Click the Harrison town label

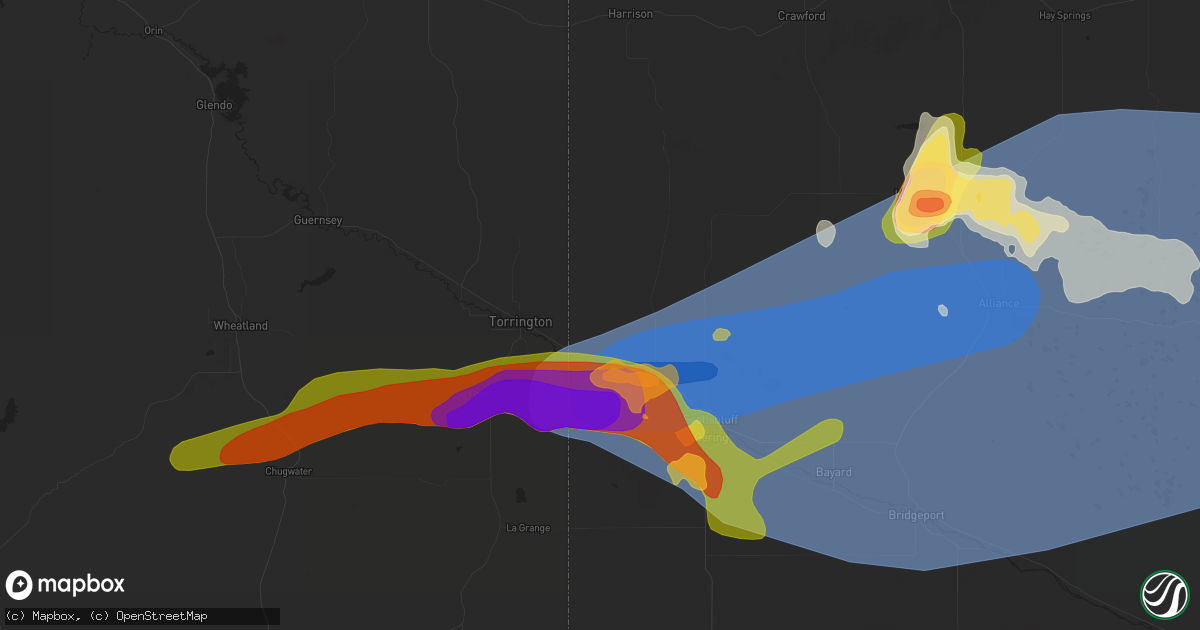point(631,14)
